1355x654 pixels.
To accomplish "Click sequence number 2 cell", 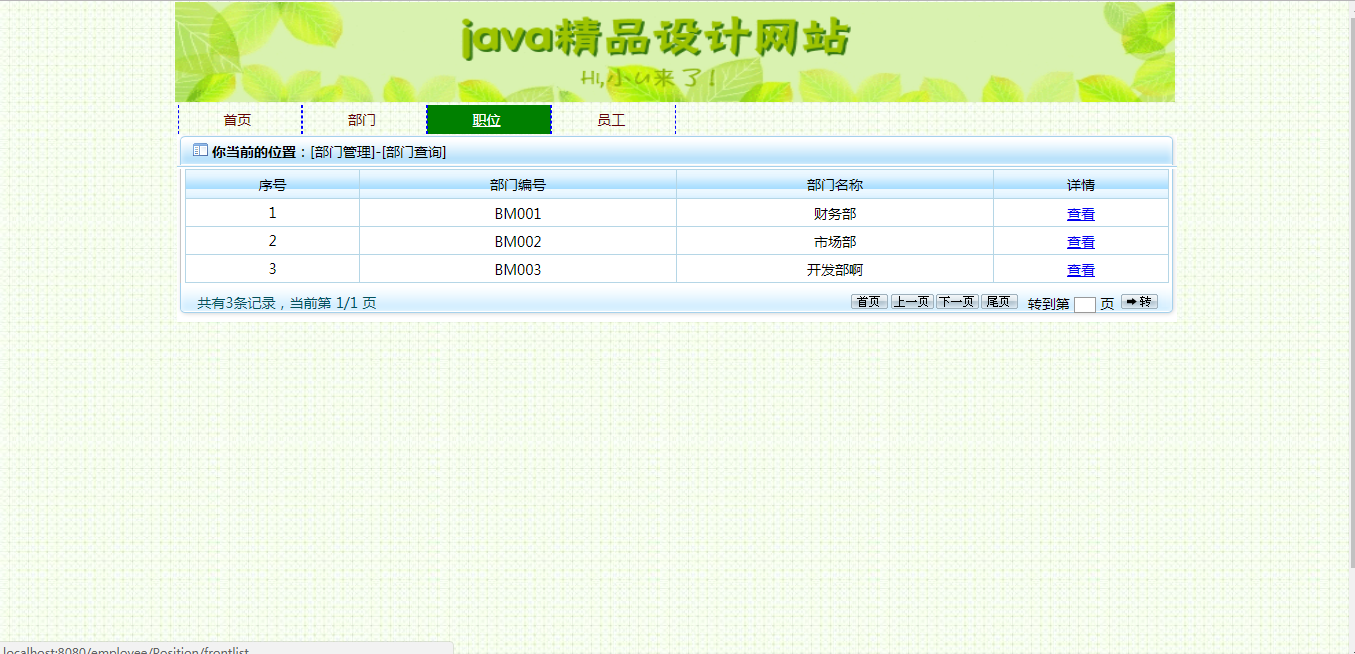I will [x=272, y=241].
